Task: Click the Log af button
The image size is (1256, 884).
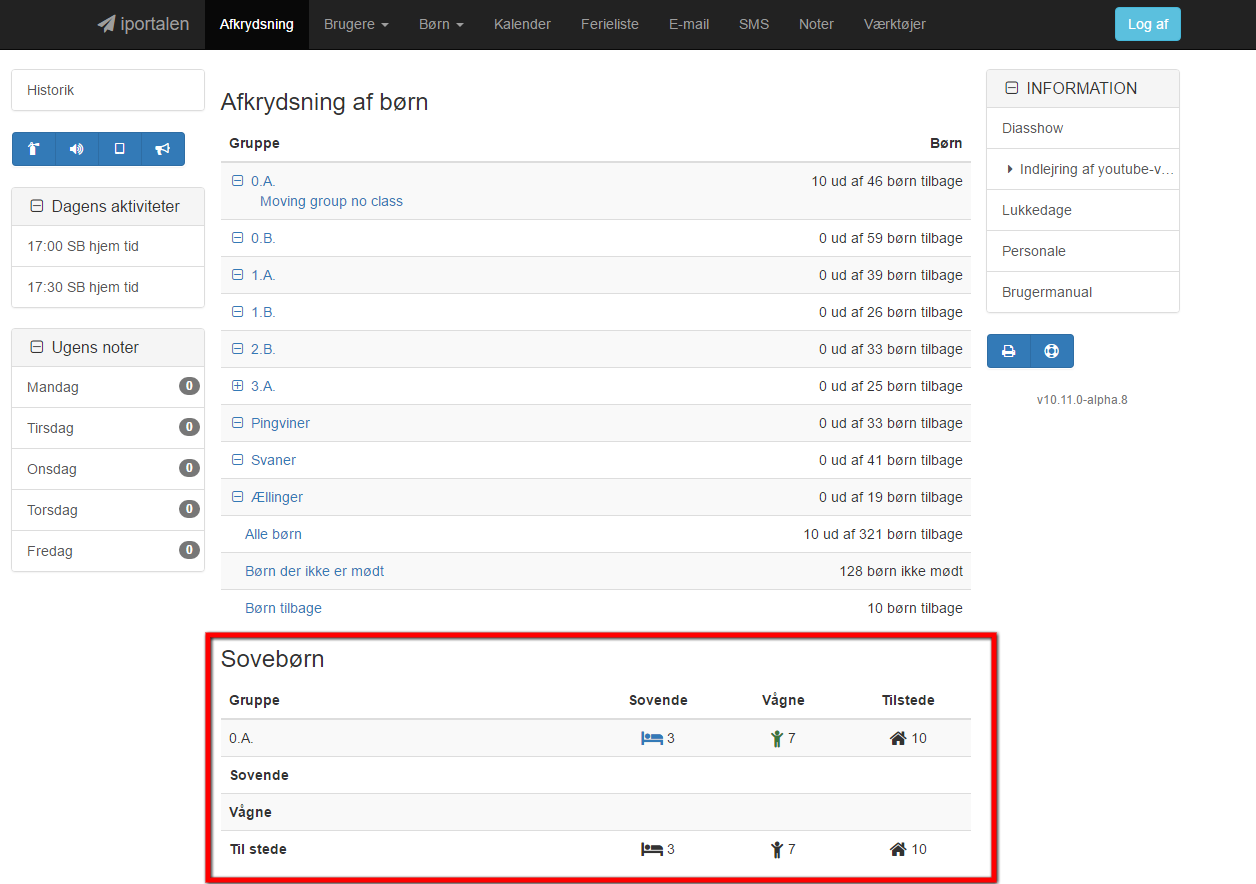Action: coord(1148,24)
